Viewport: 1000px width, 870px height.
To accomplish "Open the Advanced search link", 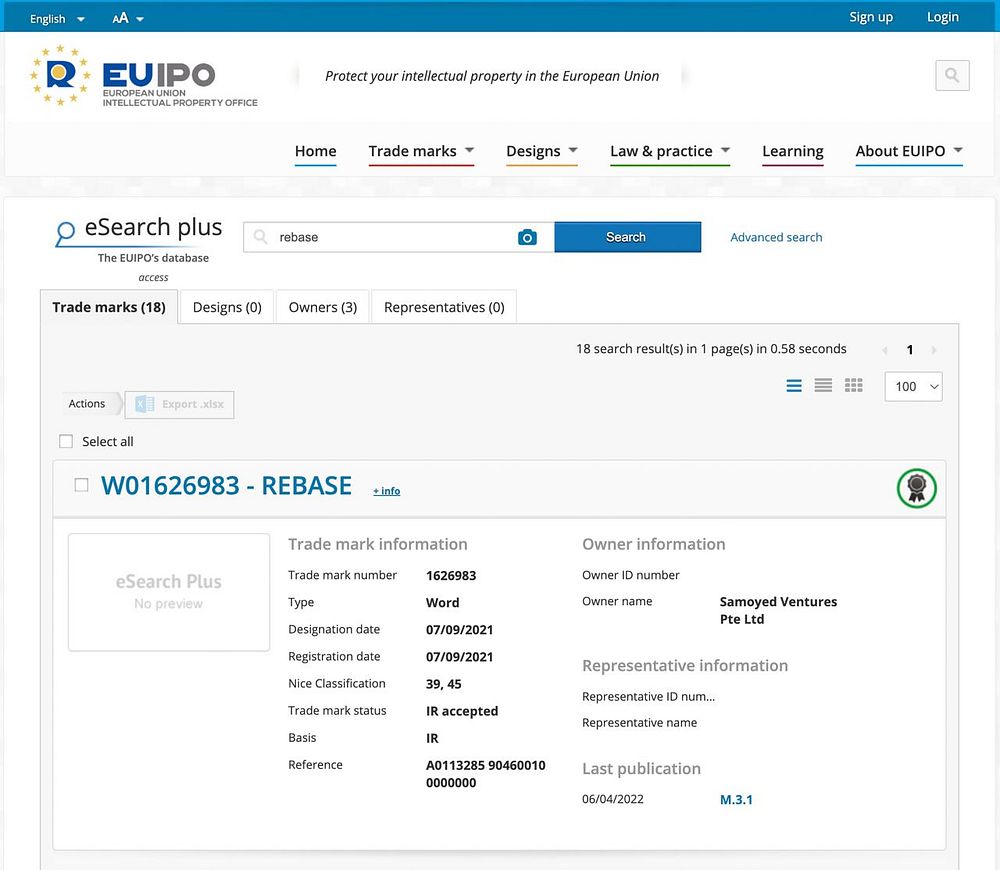I will (x=776, y=237).
